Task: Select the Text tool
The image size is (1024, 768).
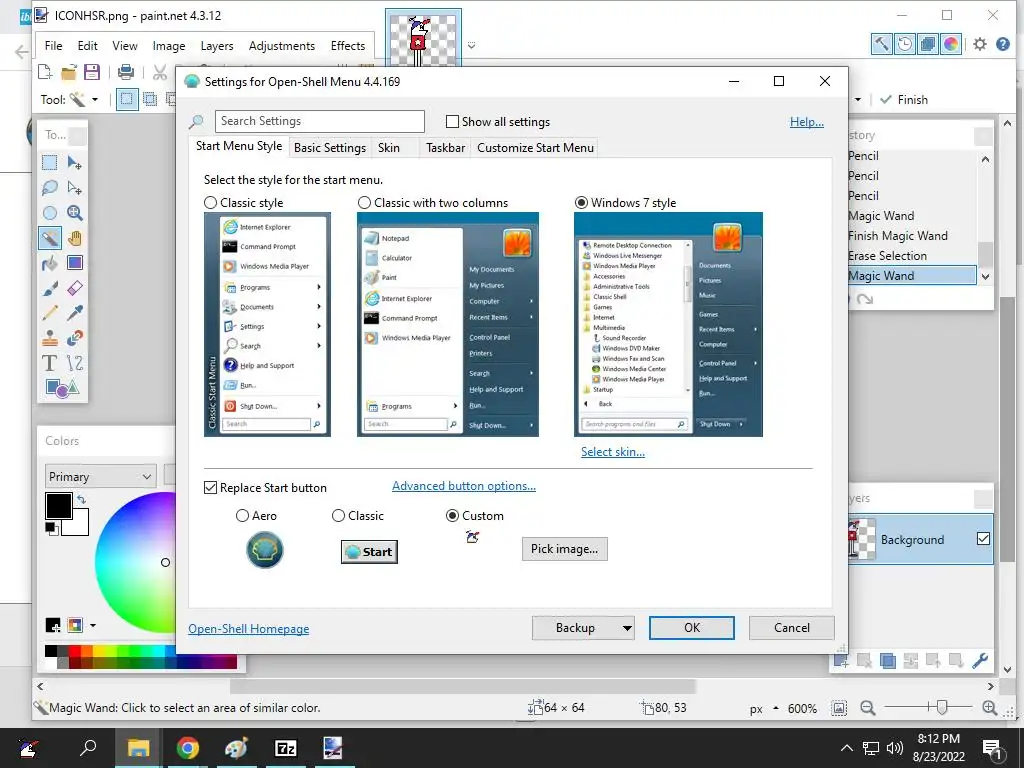Action: click(50, 362)
